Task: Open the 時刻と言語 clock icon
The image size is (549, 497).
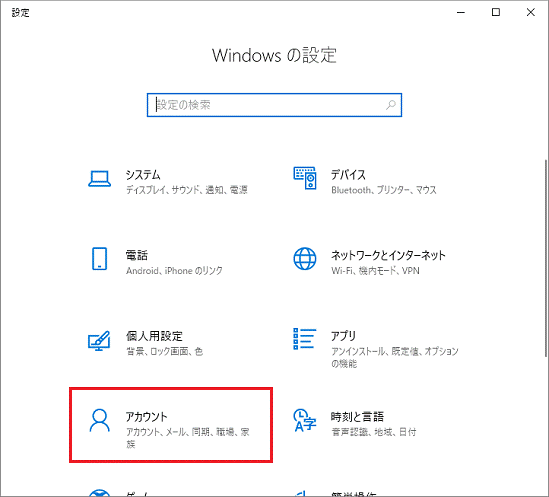Action: [x=305, y=420]
